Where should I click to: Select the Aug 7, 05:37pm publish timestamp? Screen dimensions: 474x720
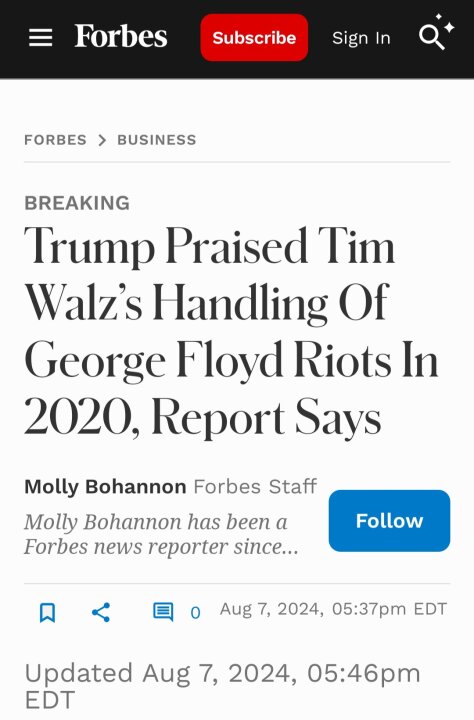[x=333, y=609]
